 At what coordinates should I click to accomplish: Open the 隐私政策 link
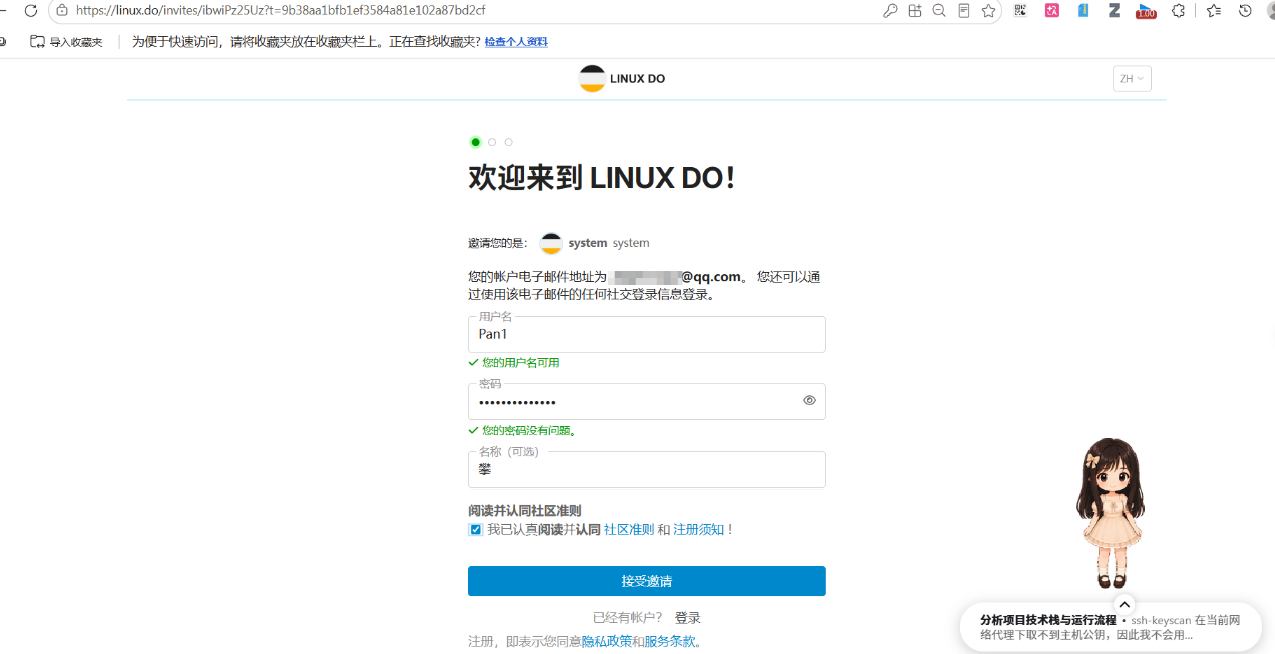pos(607,642)
